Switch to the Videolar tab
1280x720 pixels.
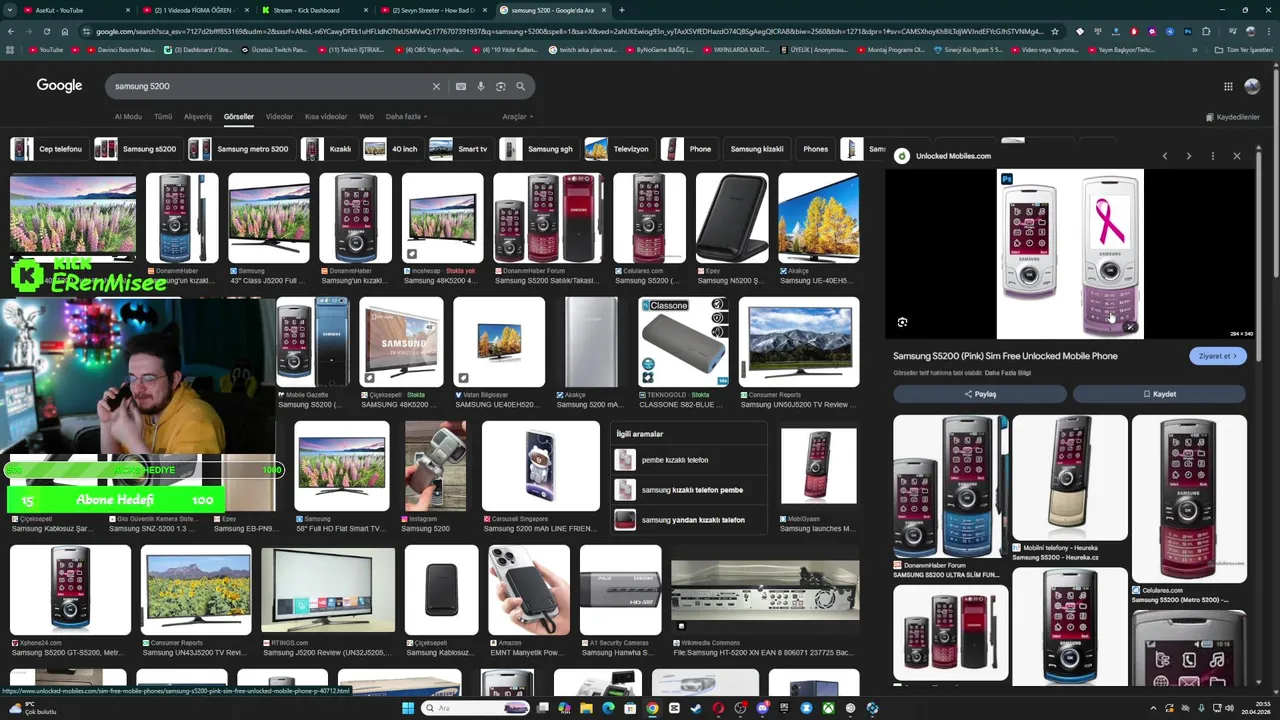[x=279, y=117]
